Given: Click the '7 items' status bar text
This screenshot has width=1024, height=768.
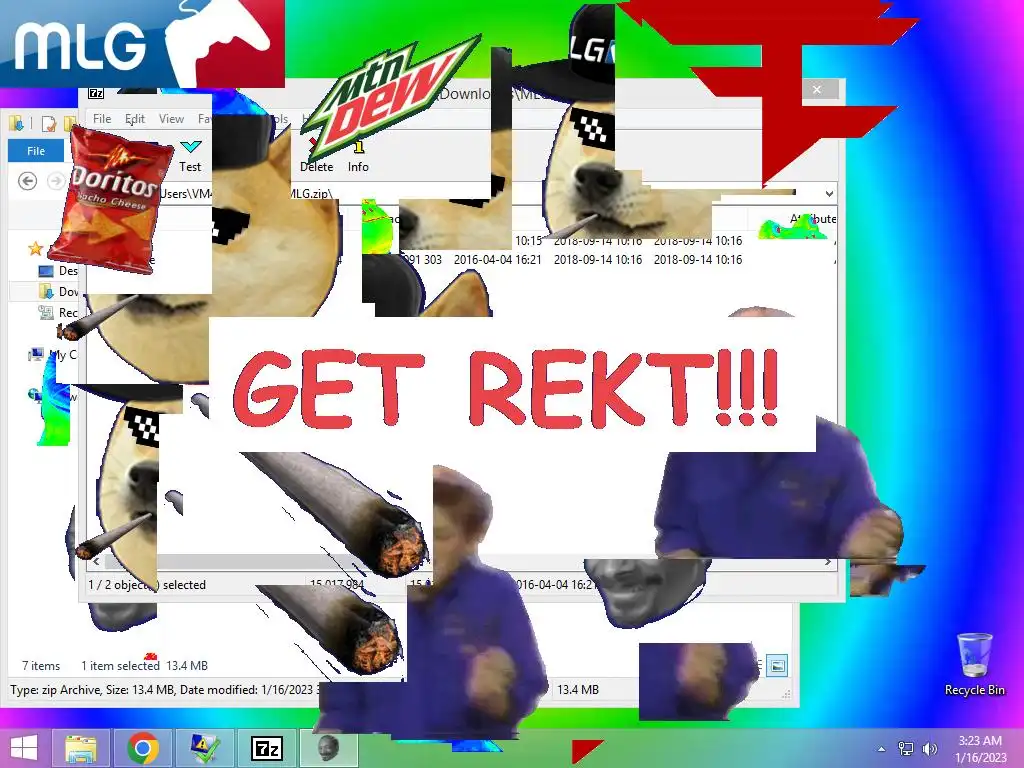Looking at the screenshot, I should [41, 665].
